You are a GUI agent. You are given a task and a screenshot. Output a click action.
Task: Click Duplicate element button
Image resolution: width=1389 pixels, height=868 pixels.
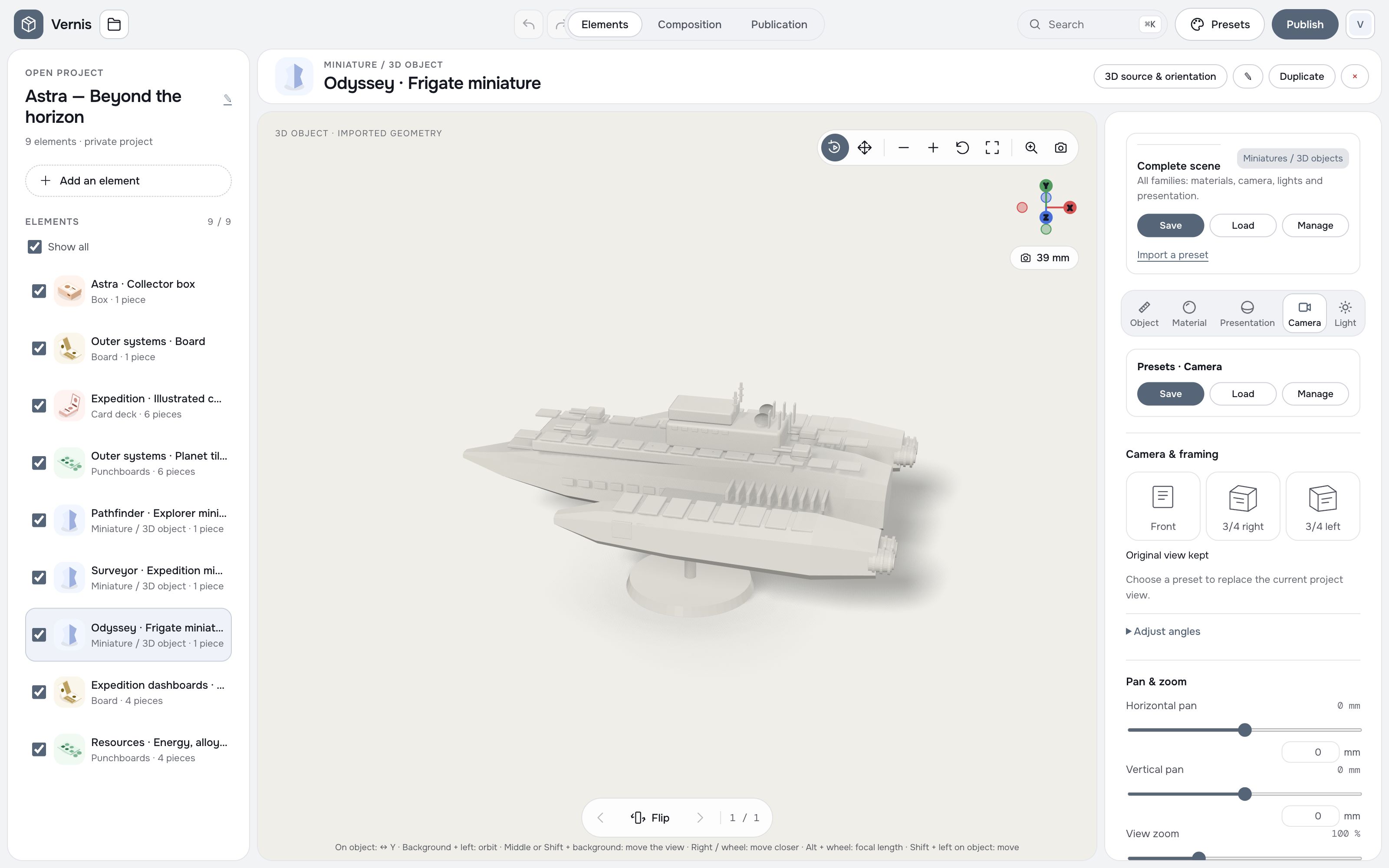pos(1301,76)
